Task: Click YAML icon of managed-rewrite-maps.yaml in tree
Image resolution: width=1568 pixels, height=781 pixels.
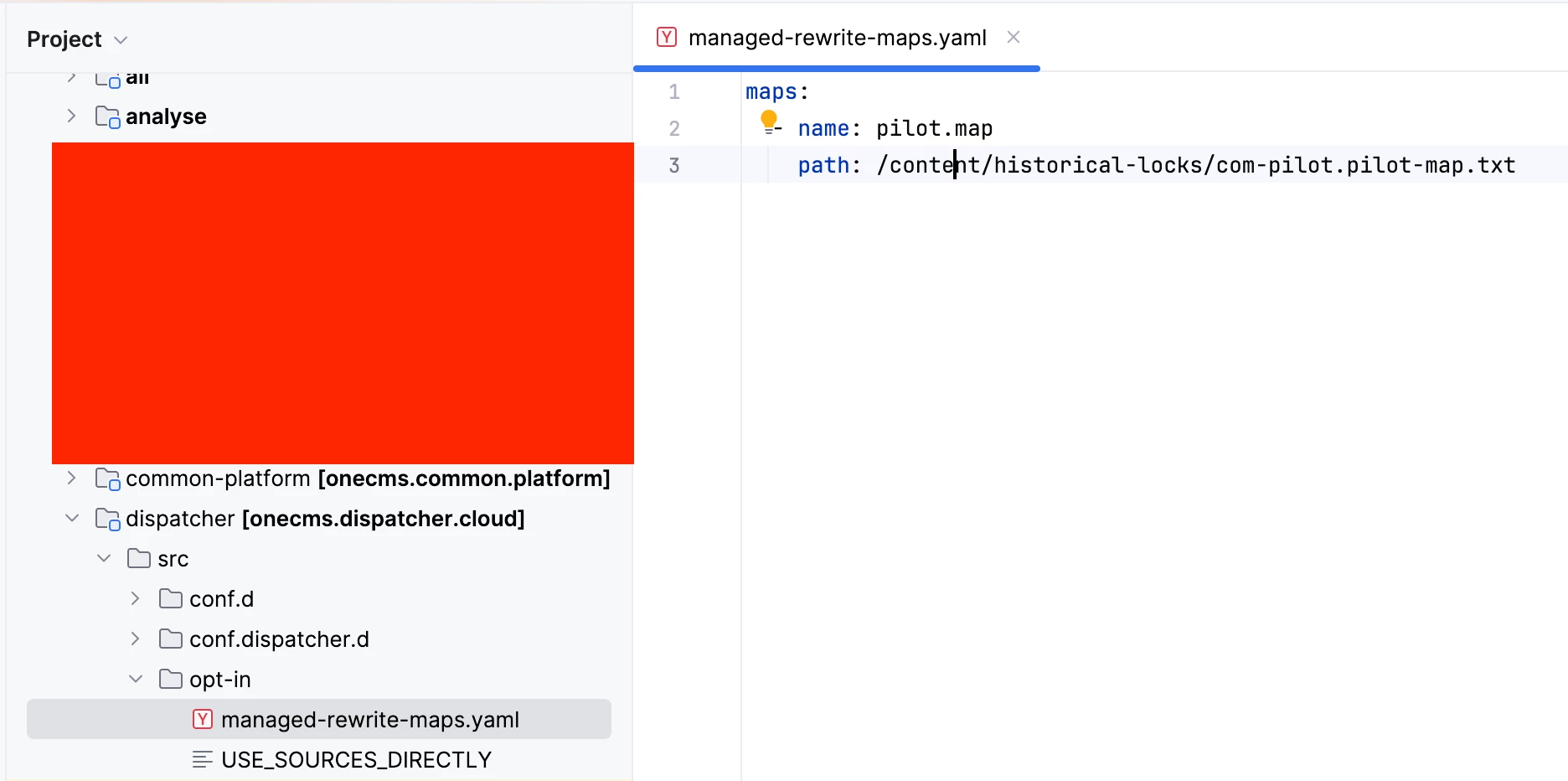Action: pos(203,719)
